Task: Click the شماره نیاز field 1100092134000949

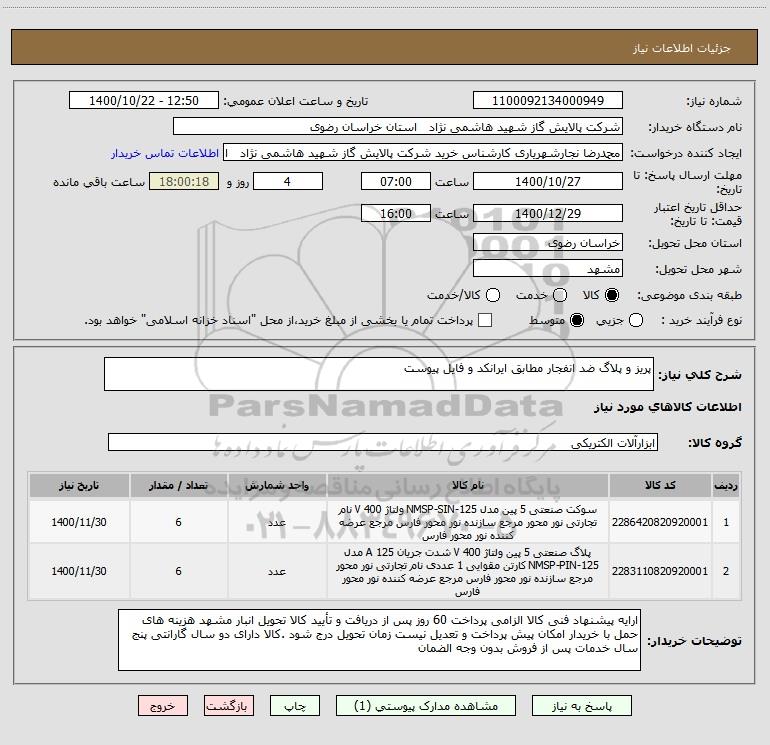Action: (548, 100)
